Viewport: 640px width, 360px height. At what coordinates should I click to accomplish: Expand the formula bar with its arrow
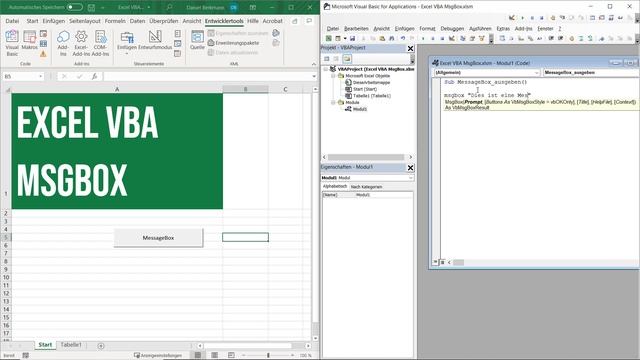(x=314, y=76)
